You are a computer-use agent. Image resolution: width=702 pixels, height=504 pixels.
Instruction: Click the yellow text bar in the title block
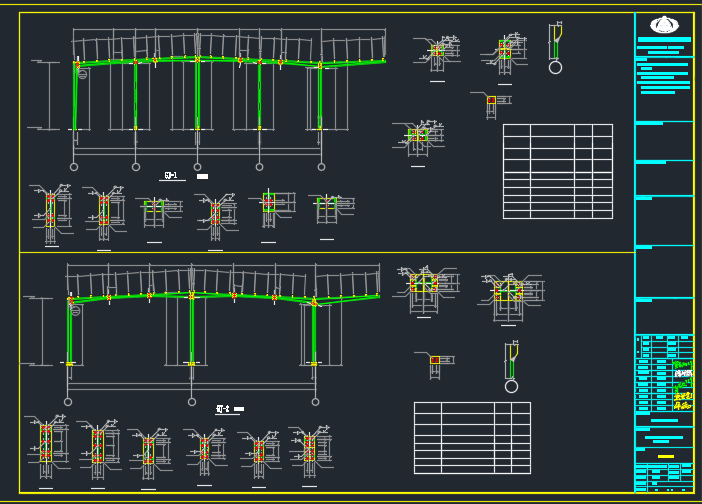[x=666, y=457]
